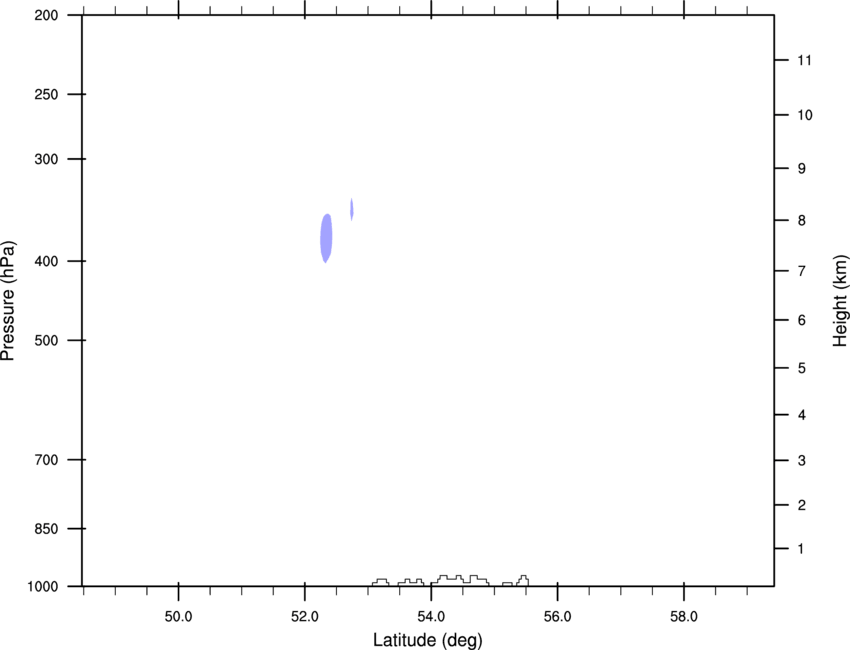Click the 58.0 latitude tick label
850x650 pixels.
click(x=684, y=617)
